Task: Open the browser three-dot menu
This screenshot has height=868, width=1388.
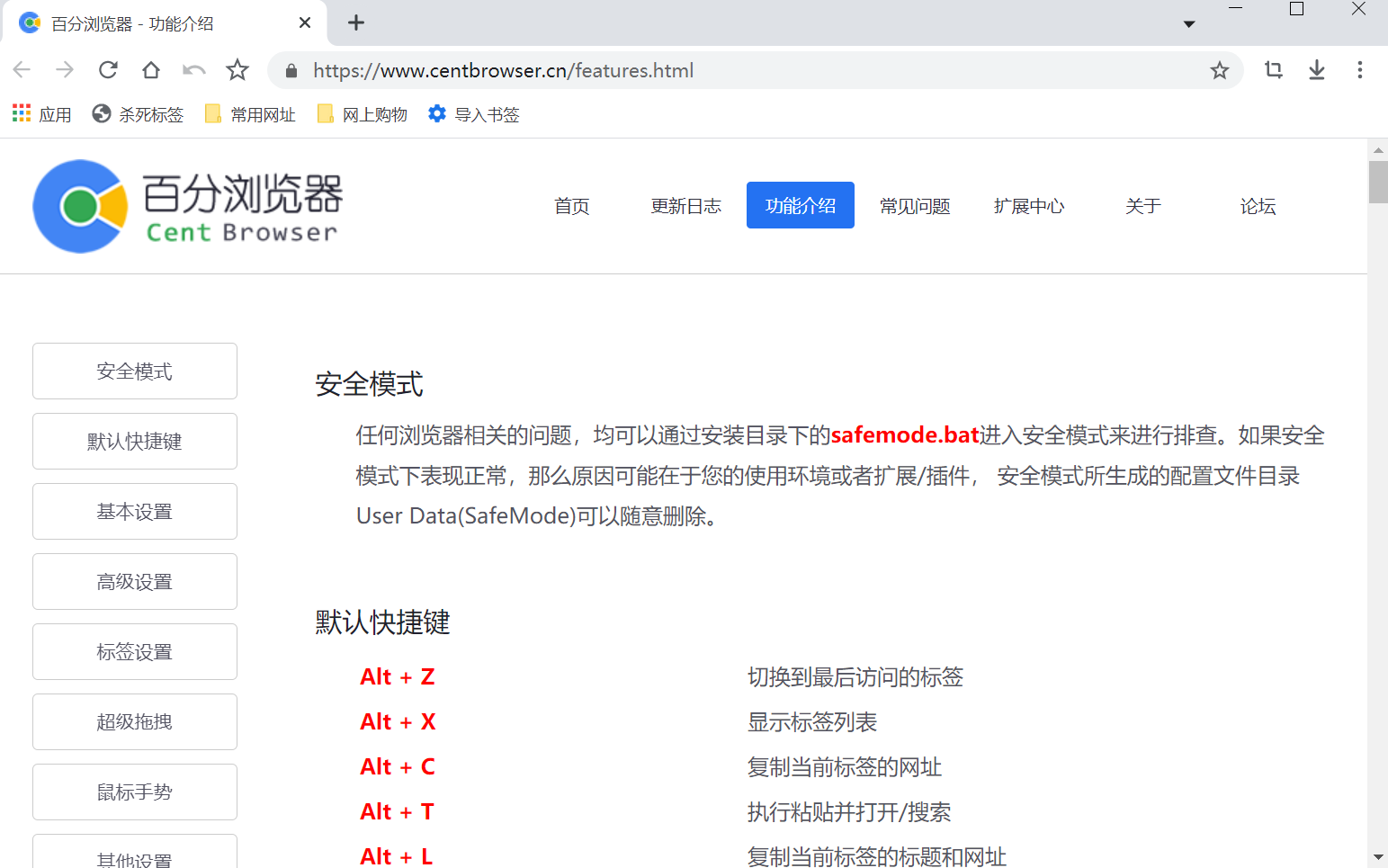Action: click(x=1360, y=69)
